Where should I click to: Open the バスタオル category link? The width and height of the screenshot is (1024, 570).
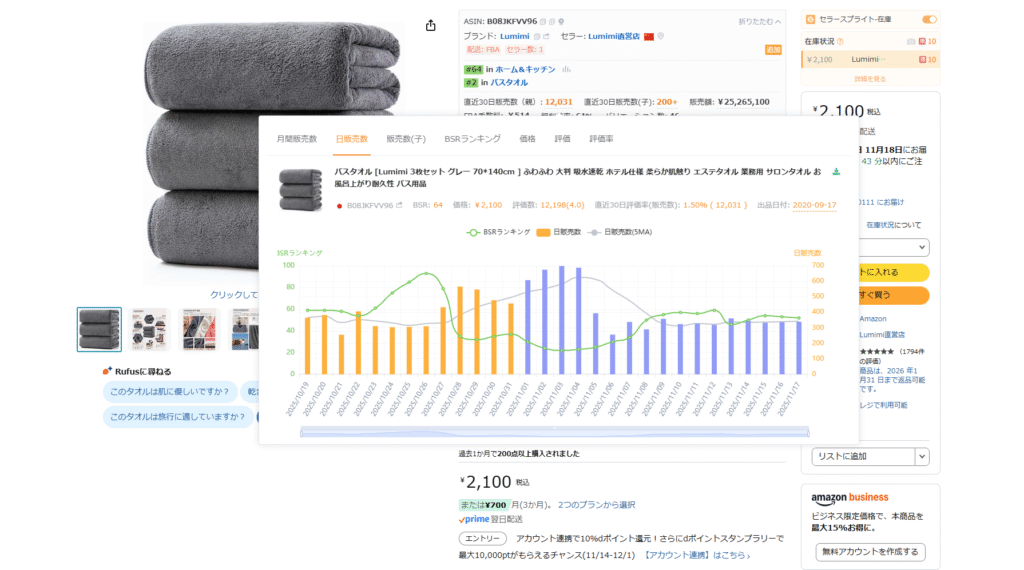(x=509, y=83)
